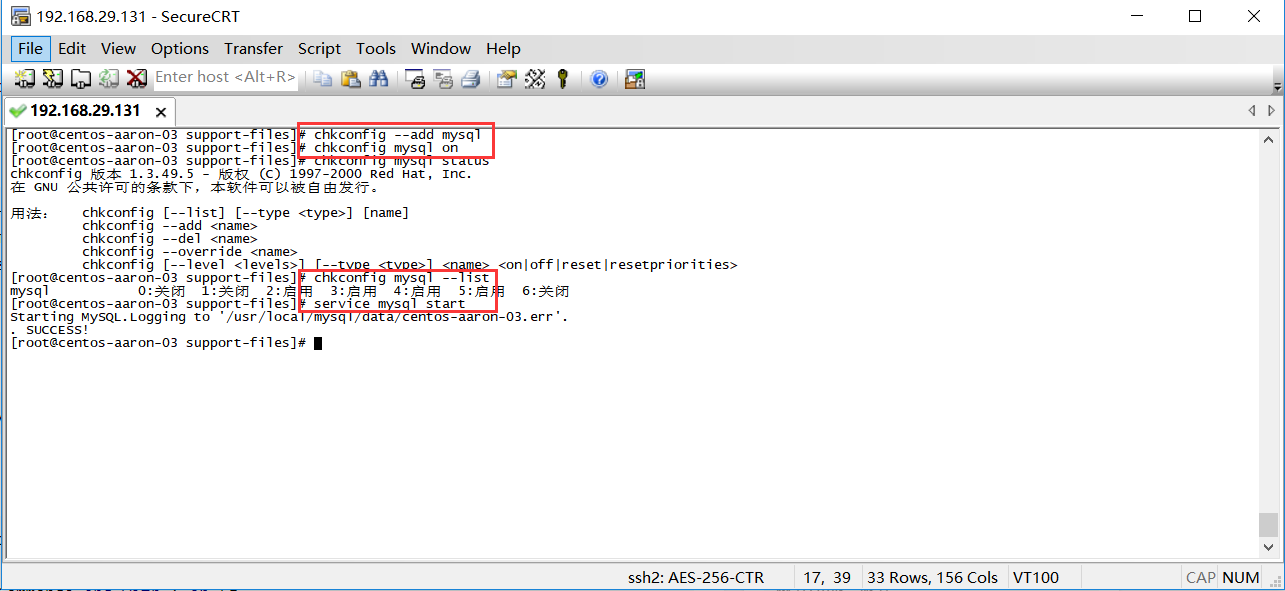
Task: Click the Disconnect red X icon
Action: (137, 78)
